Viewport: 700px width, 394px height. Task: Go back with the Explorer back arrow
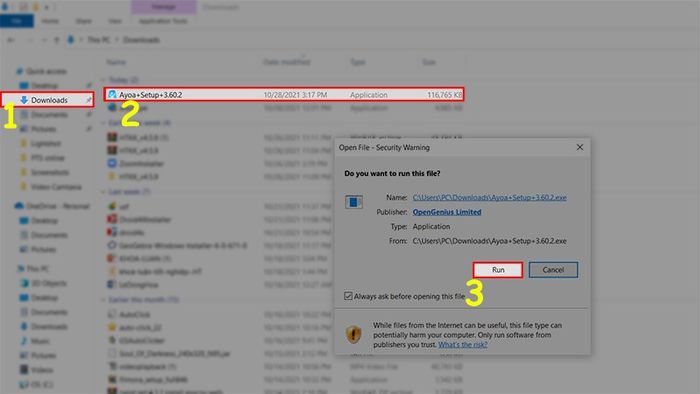coord(11,40)
